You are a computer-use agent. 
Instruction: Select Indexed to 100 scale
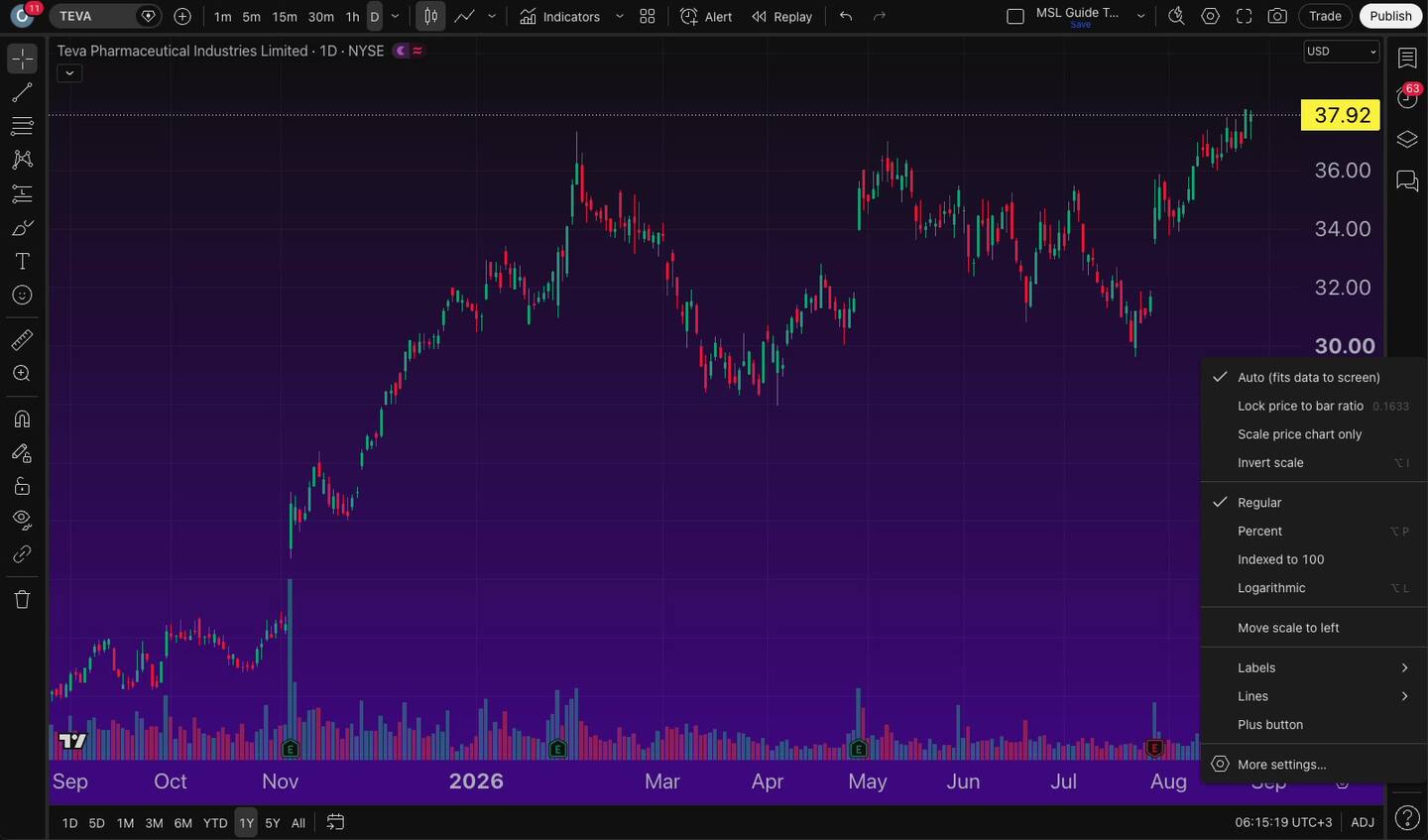1314,559
